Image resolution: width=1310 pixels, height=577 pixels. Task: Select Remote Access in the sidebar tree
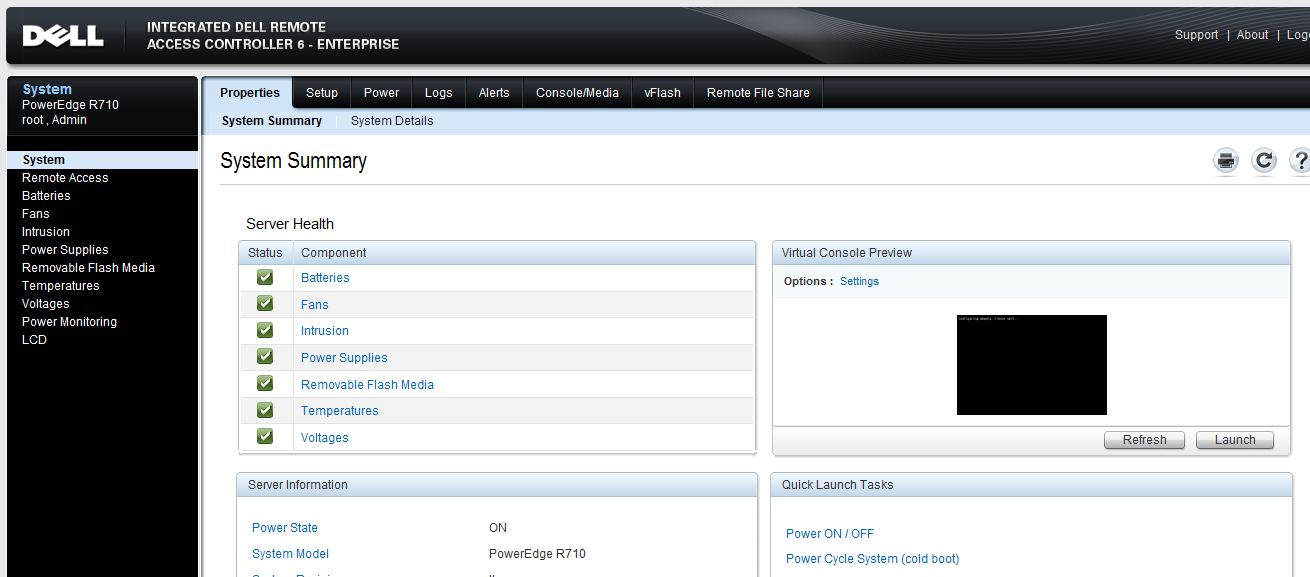pos(65,177)
